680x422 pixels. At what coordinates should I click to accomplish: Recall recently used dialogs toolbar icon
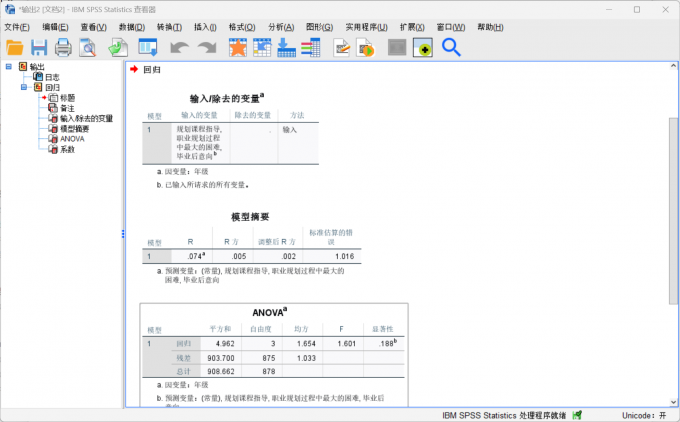[x=148, y=47]
